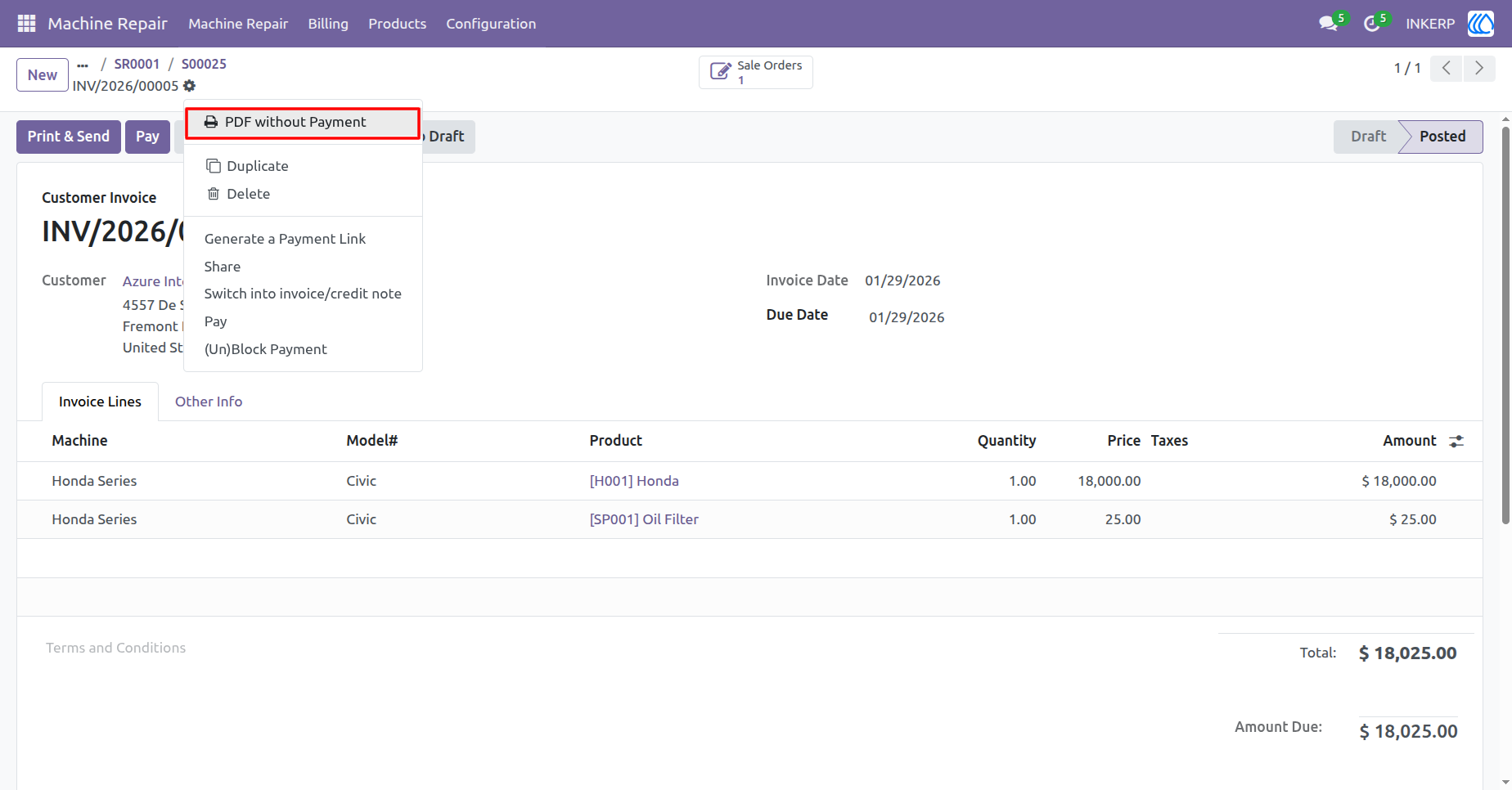Open the [SP001] Oil Filter product link
The image size is (1512, 790).
click(x=644, y=519)
